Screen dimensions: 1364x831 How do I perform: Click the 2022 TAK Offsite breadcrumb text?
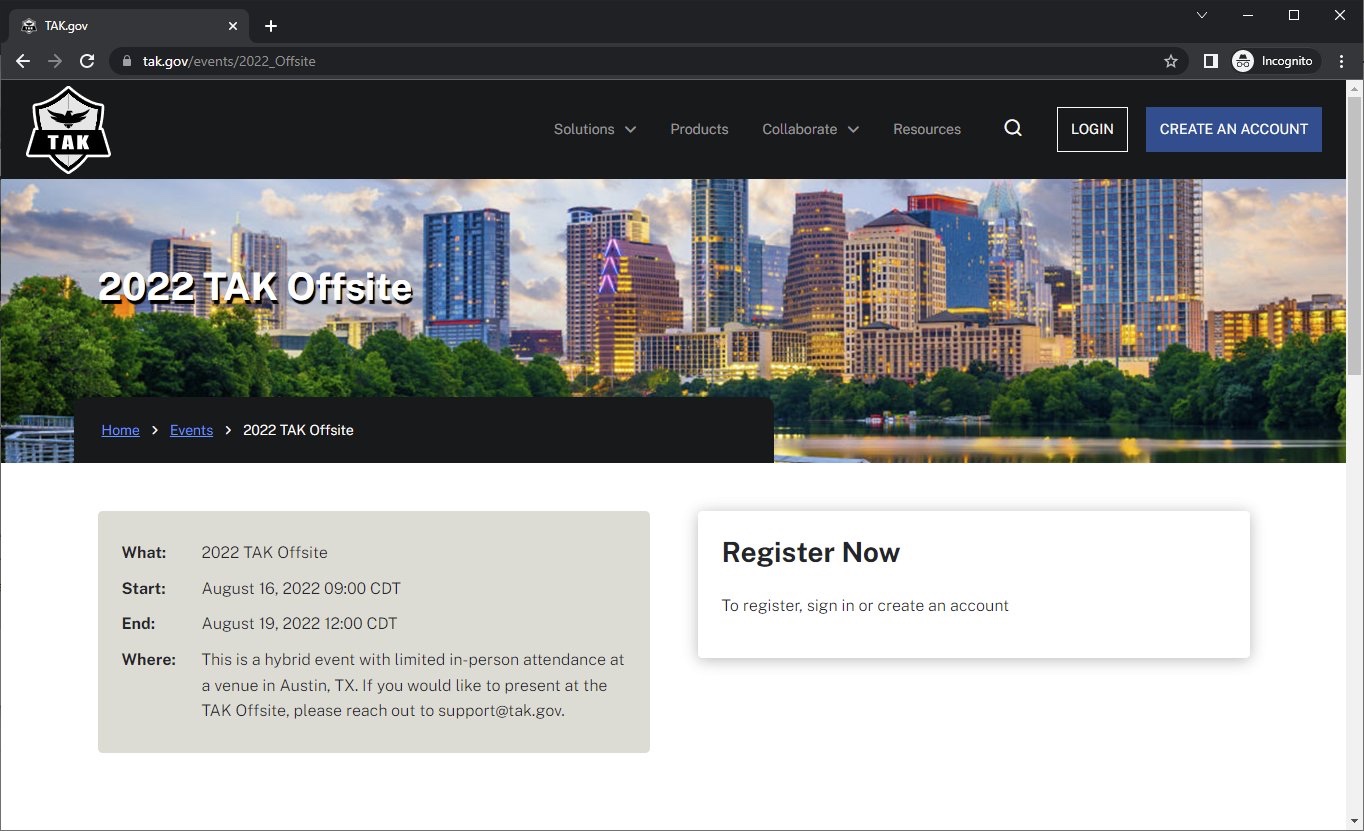click(x=298, y=430)
